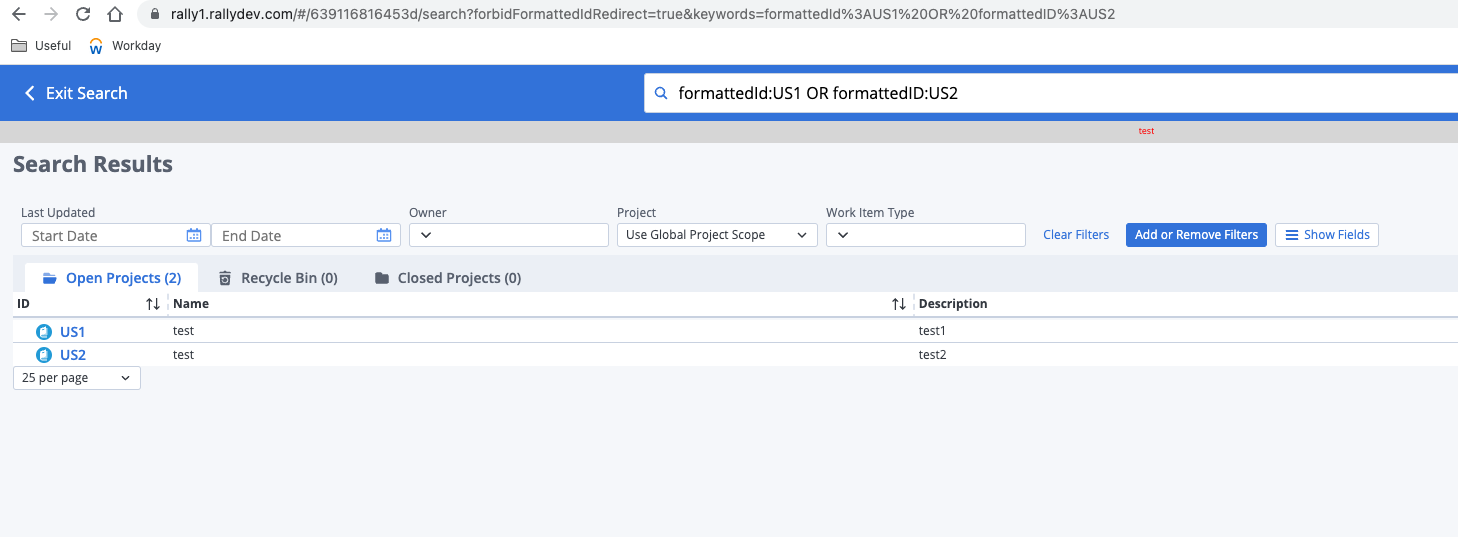Select the Closed Projects tab
This screenshot has width=1458, height=537.
tap(448, 278)
